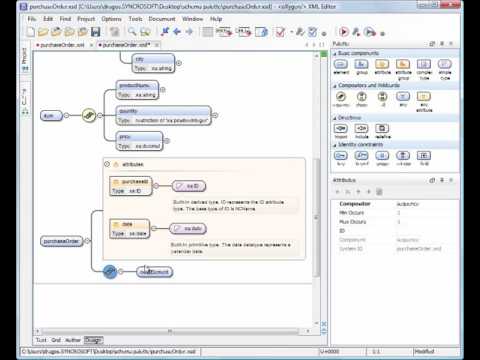Pick the element component from Palette

click(341, 66)
